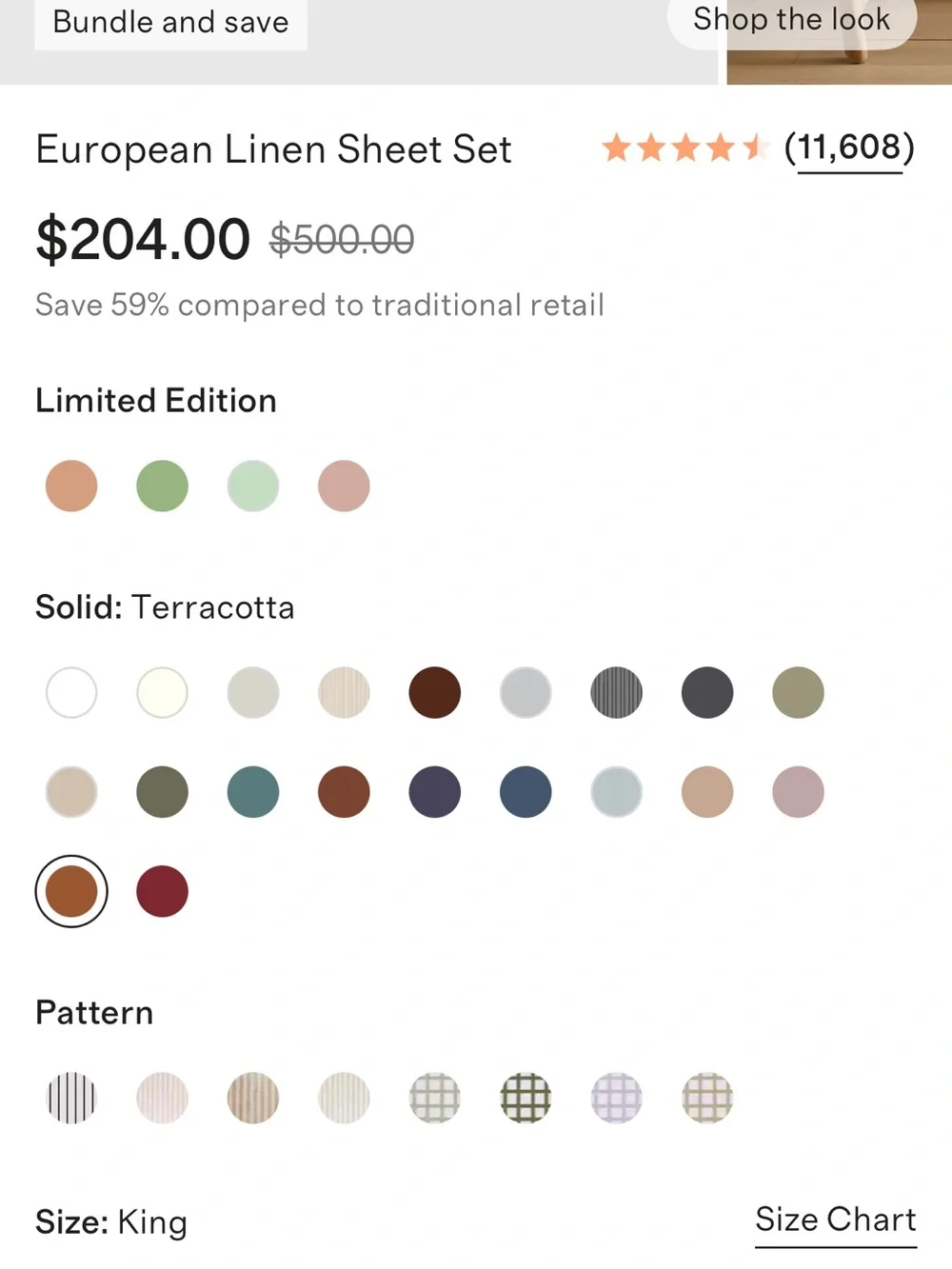Screen dimensions: 952x1269
Task: Pick the dark red solid color swatch
Action: click(162, 891)
